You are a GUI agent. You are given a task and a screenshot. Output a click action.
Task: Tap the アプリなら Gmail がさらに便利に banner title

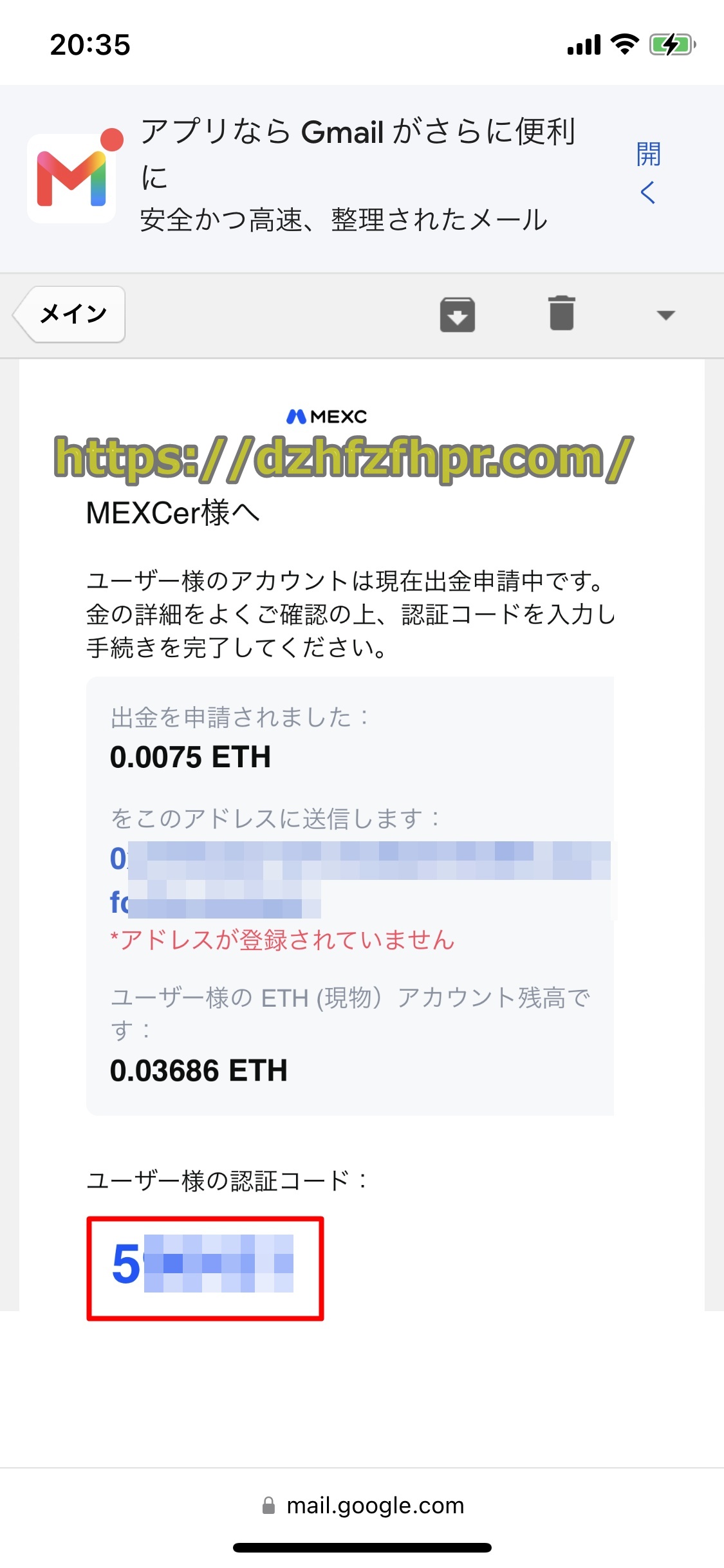(358, 153)
